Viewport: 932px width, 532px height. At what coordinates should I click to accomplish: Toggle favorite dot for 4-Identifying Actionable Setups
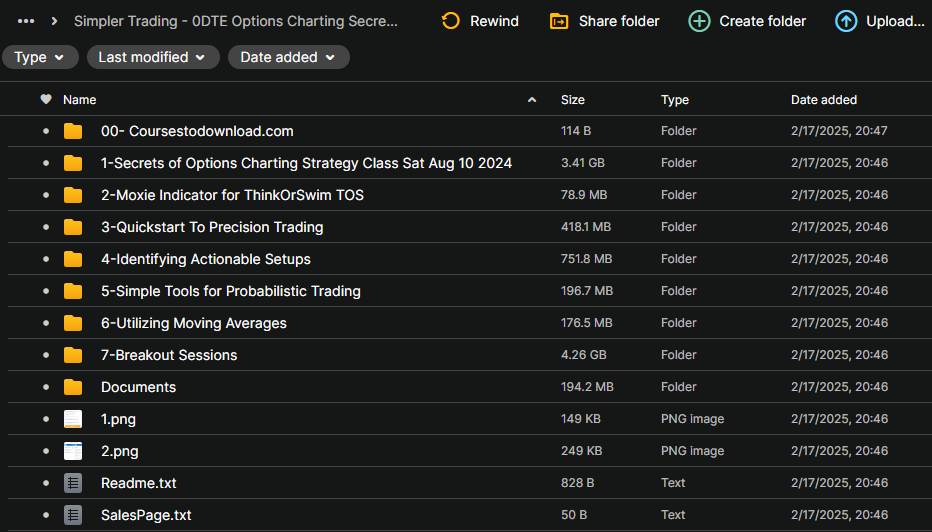pyautogui.click(x=46, y=259)
